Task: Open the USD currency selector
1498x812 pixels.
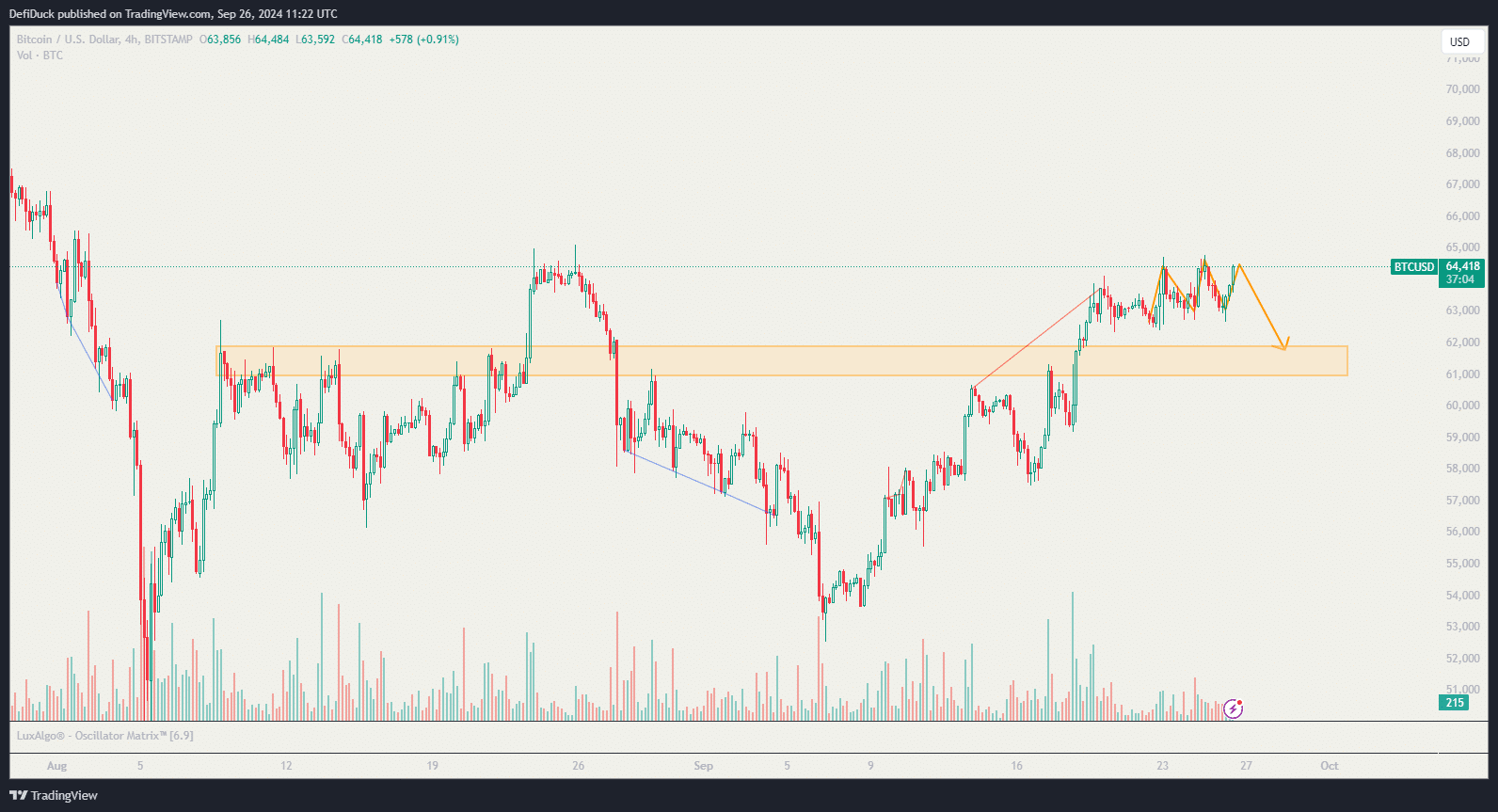Action: pyautogui.click(x=1459, y=41)
